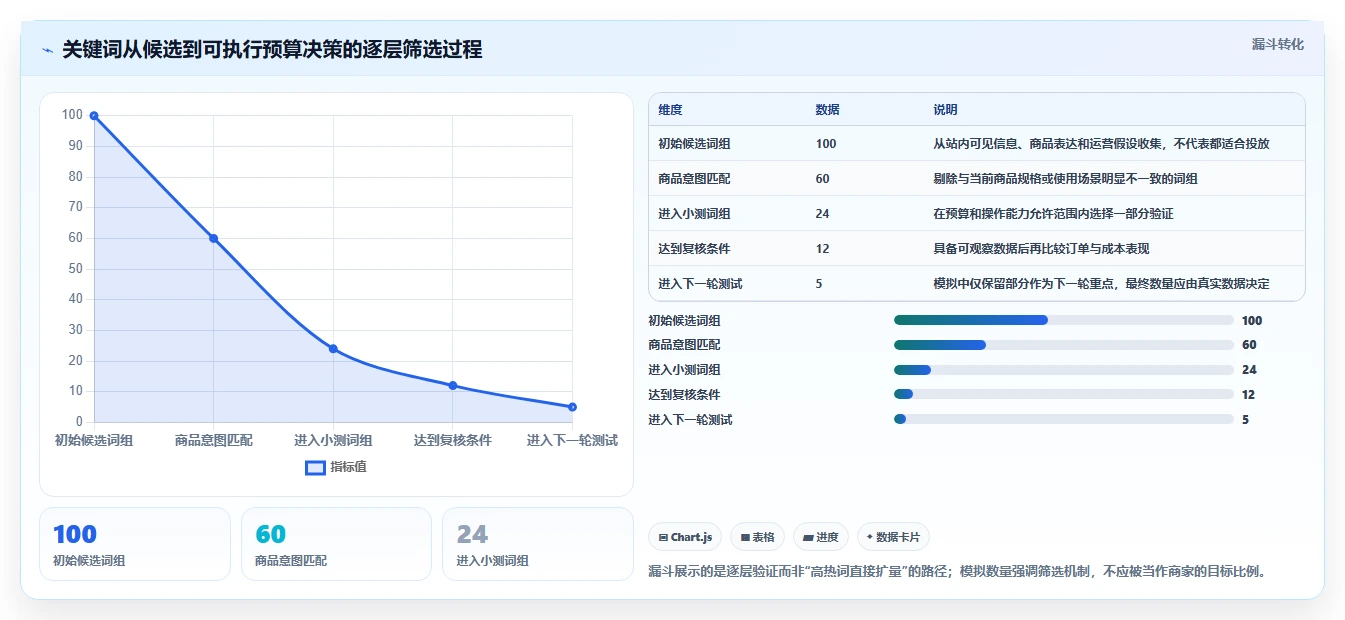Click the 初始候选词组 x-axis label on the chart
This screenshot has height=620, width=1345.
click(94, 440)
